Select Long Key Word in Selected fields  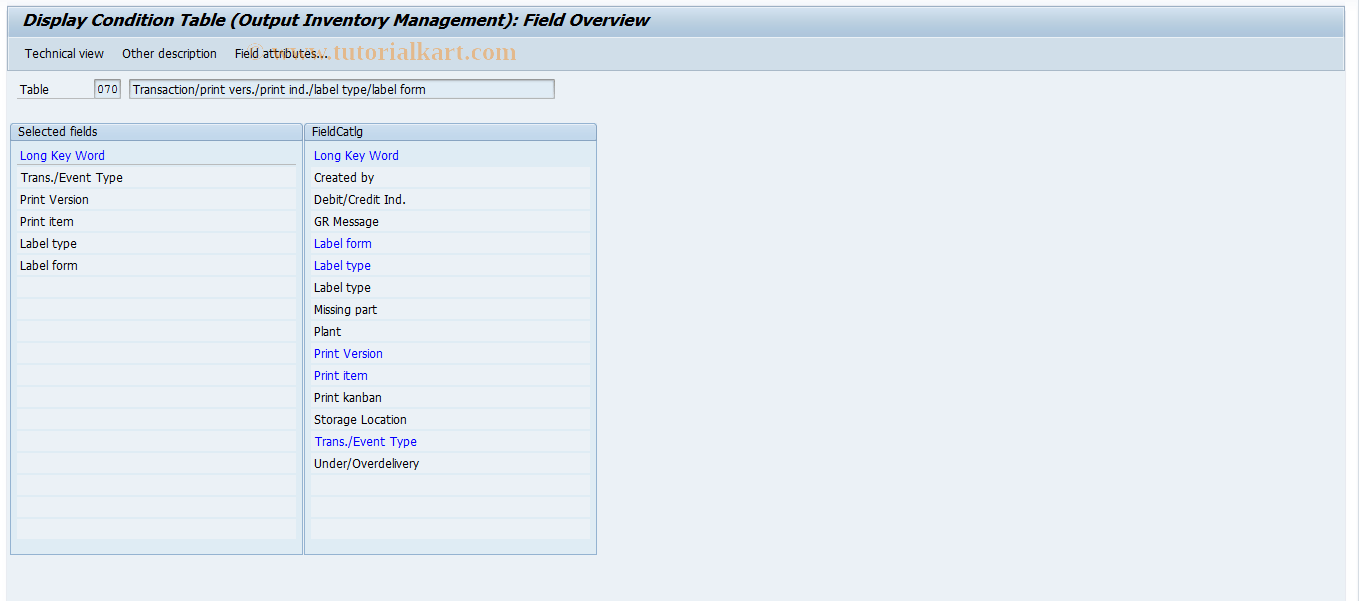click(62, 155)
